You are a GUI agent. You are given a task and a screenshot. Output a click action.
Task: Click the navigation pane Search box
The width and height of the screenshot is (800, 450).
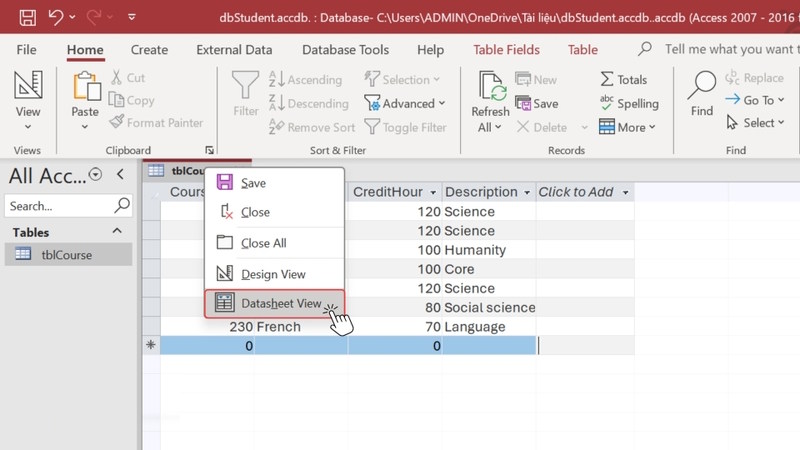(60, 206)
